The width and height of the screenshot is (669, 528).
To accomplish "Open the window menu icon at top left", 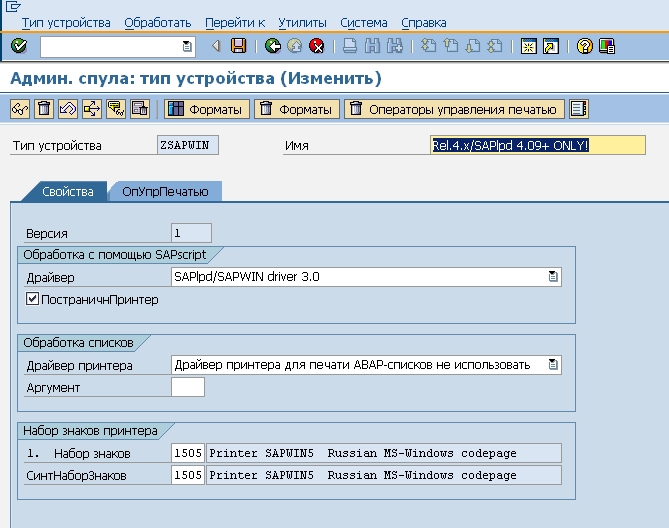I will point(13,6).
